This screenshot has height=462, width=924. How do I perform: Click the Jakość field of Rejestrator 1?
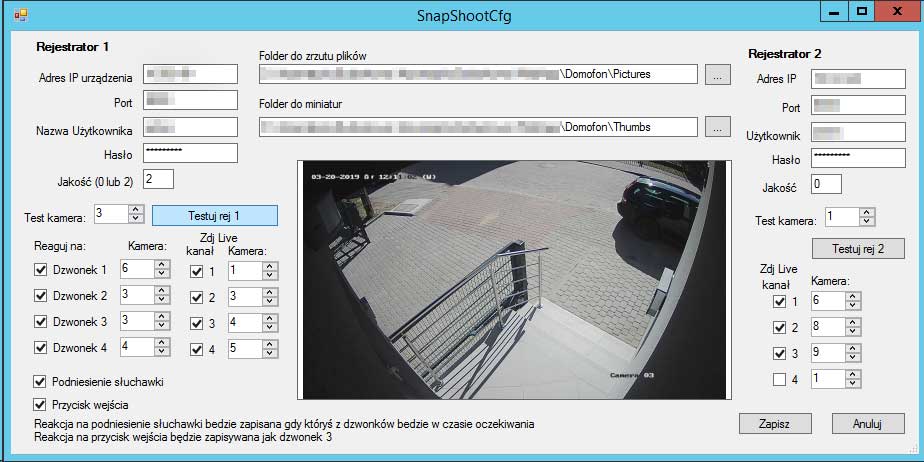(x=158, y=179)
